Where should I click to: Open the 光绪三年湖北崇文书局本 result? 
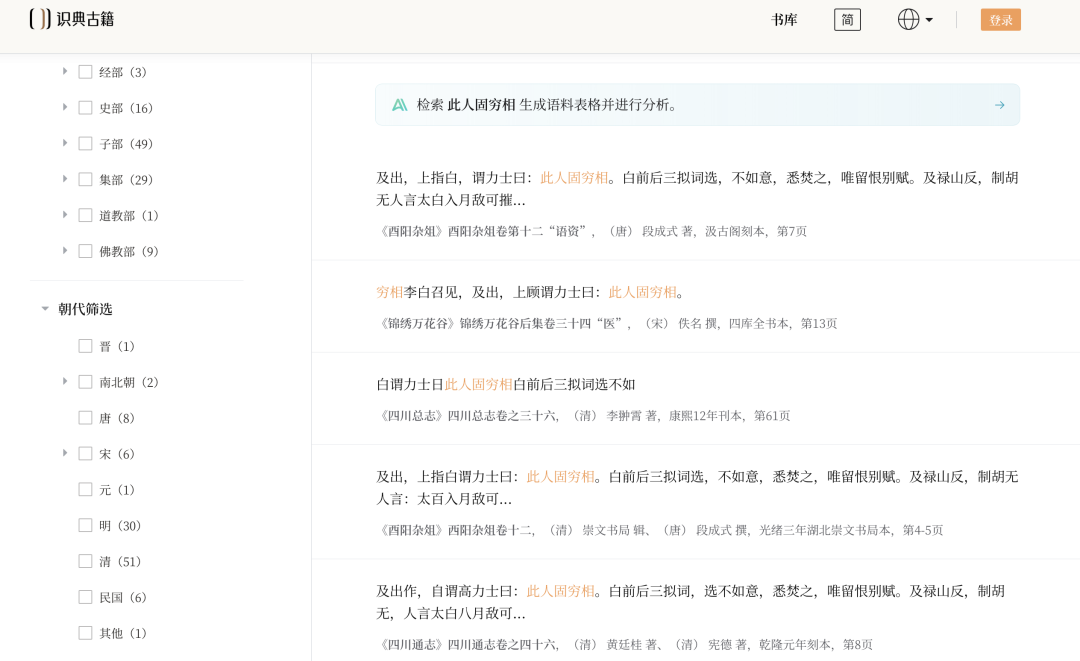[697, 502]
